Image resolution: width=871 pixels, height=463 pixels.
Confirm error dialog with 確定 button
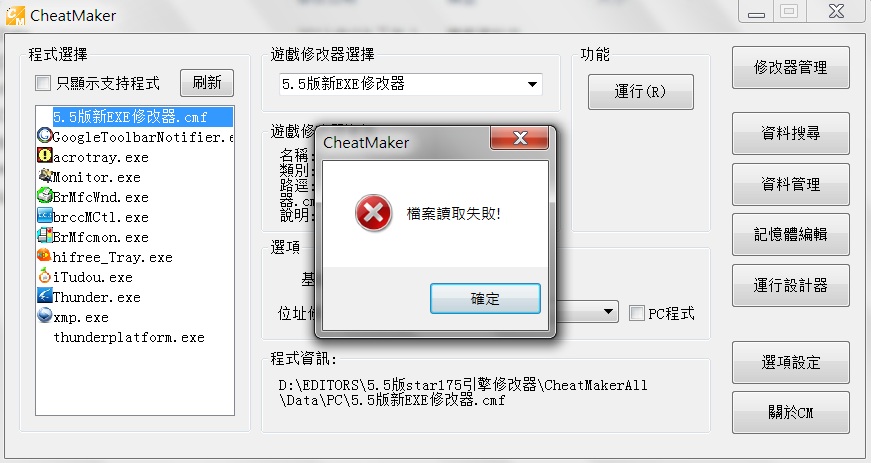[x=485, y=299]
